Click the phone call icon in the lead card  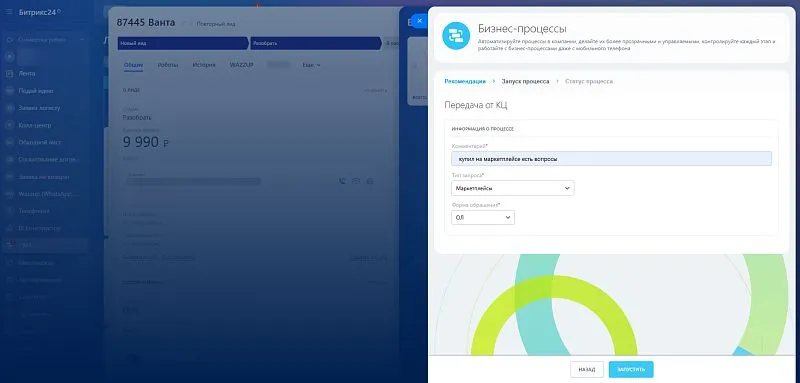(x=342, y=181)
